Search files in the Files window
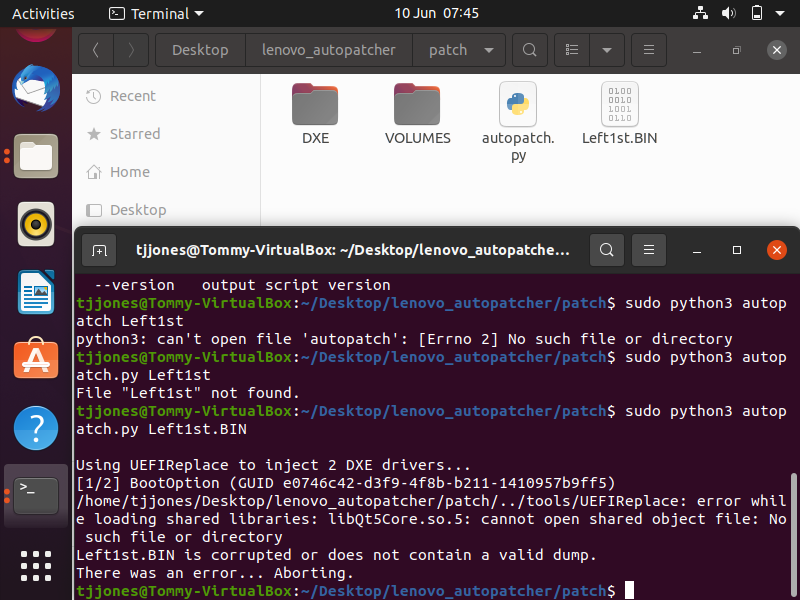Viewport: 800px width, 600px height. point(530,50)
